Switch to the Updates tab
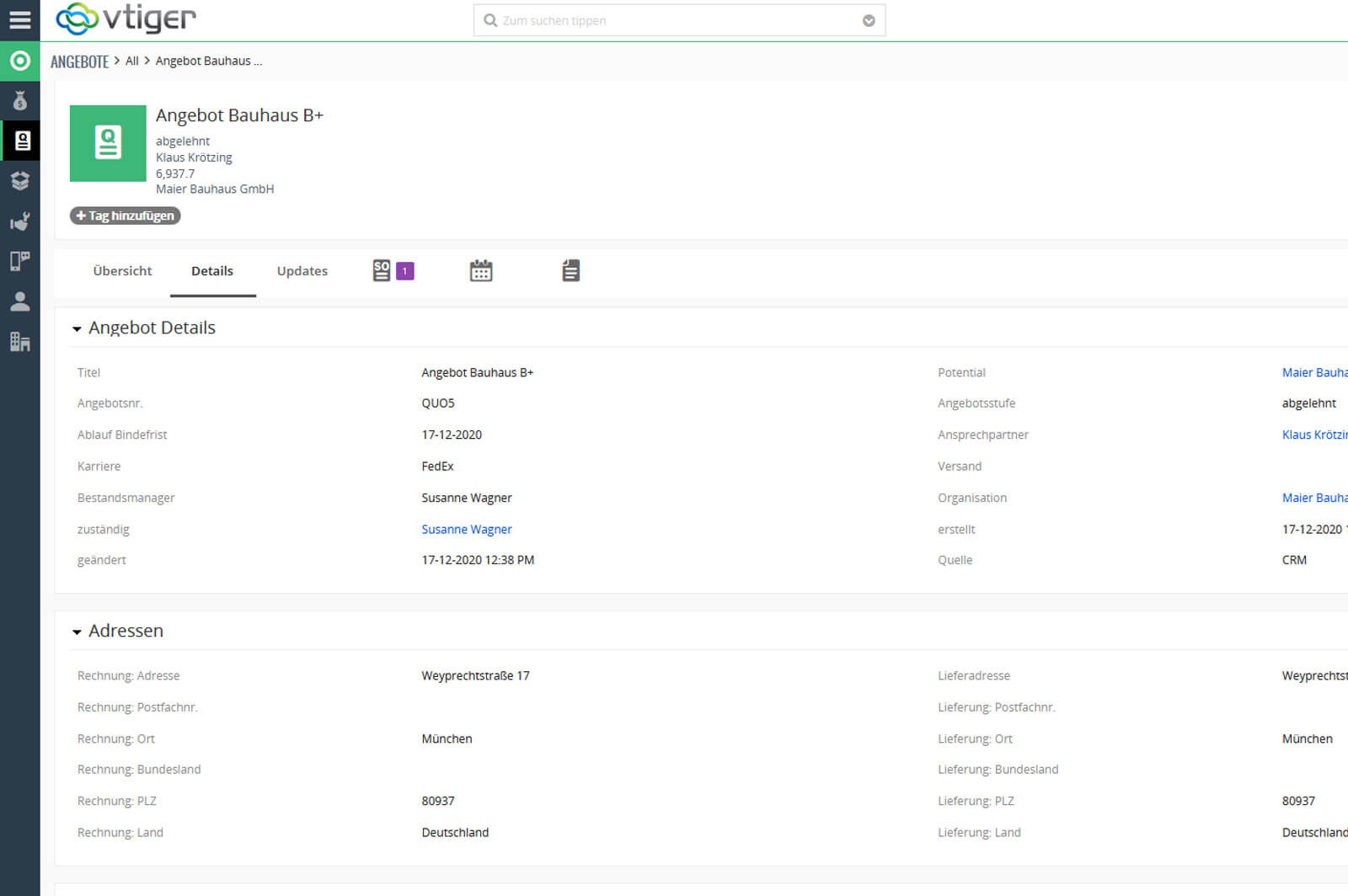Viewport: 1348px width, 896px height. (x=302, y=271)
